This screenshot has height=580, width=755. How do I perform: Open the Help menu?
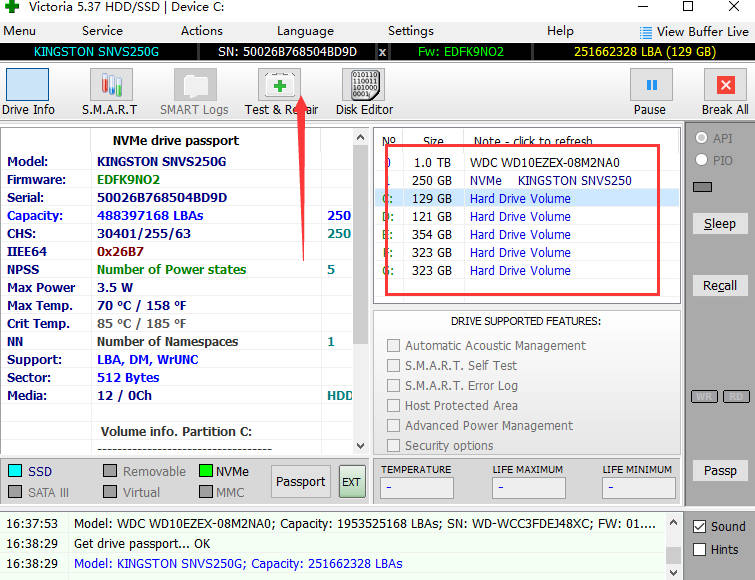(560, 31)
